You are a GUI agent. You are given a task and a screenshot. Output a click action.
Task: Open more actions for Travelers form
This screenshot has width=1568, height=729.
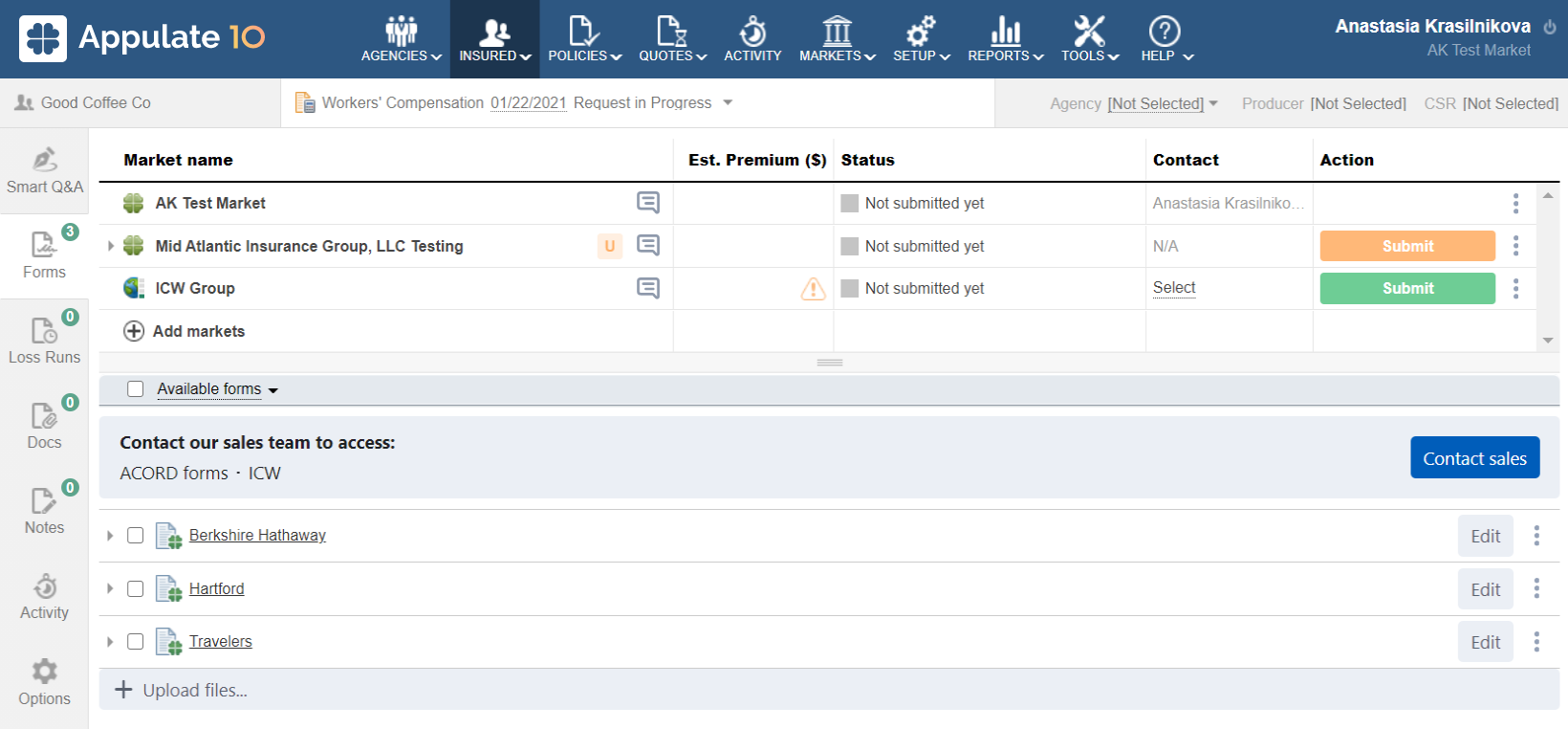(1536, 641)
